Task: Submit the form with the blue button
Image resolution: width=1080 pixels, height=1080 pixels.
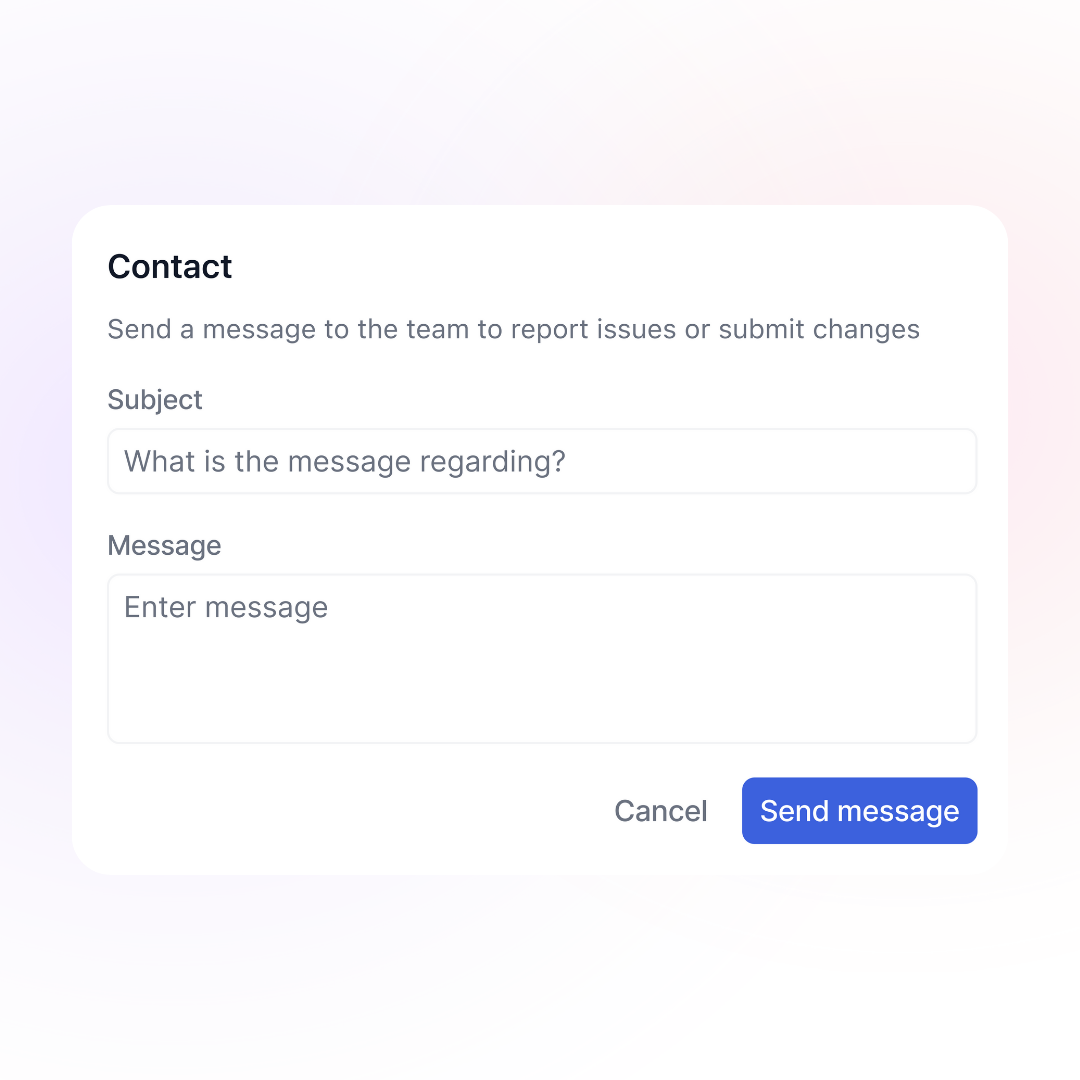Action: (859, 811)
